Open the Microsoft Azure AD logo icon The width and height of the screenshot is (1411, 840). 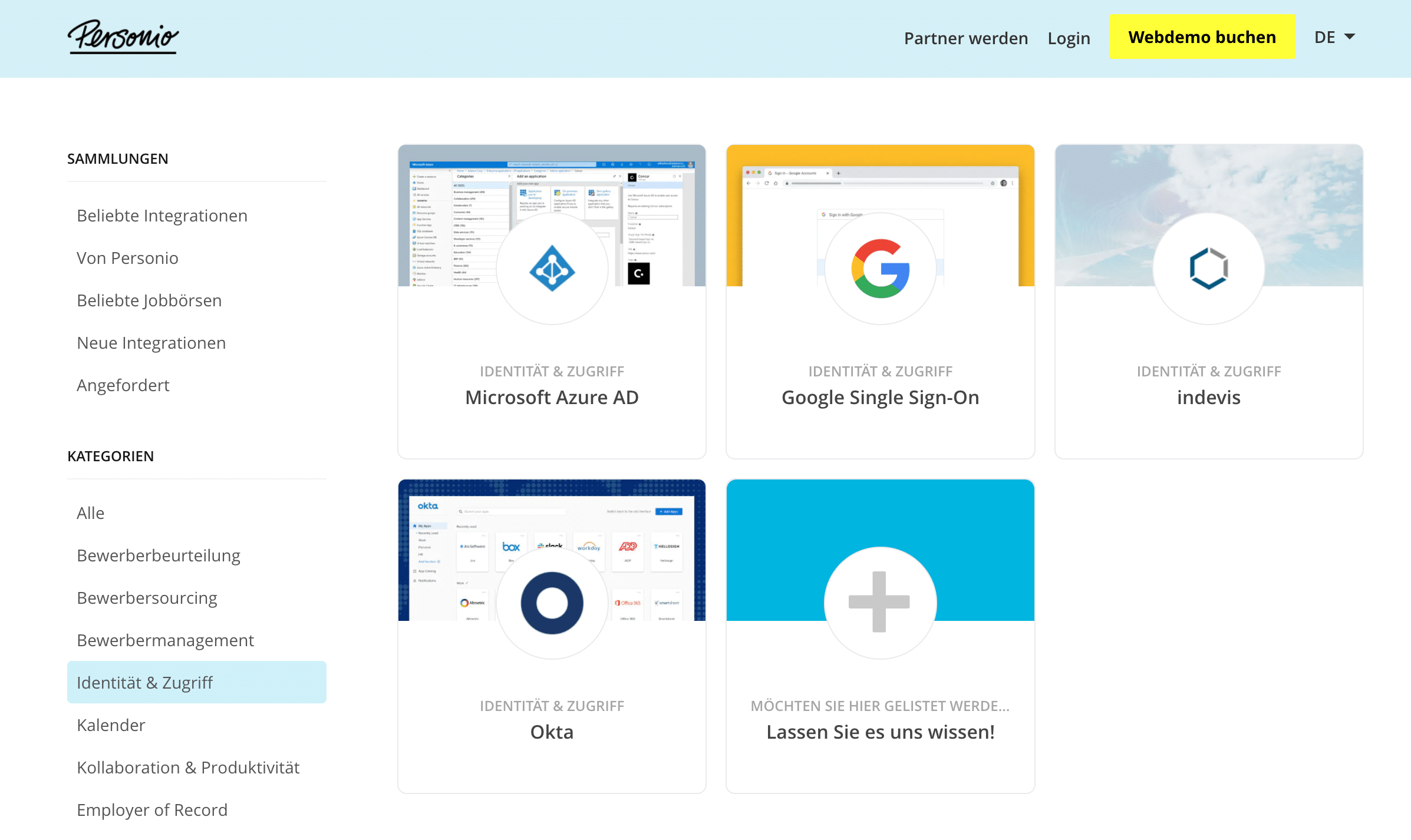pyautogui.click(x=552, y=269)
